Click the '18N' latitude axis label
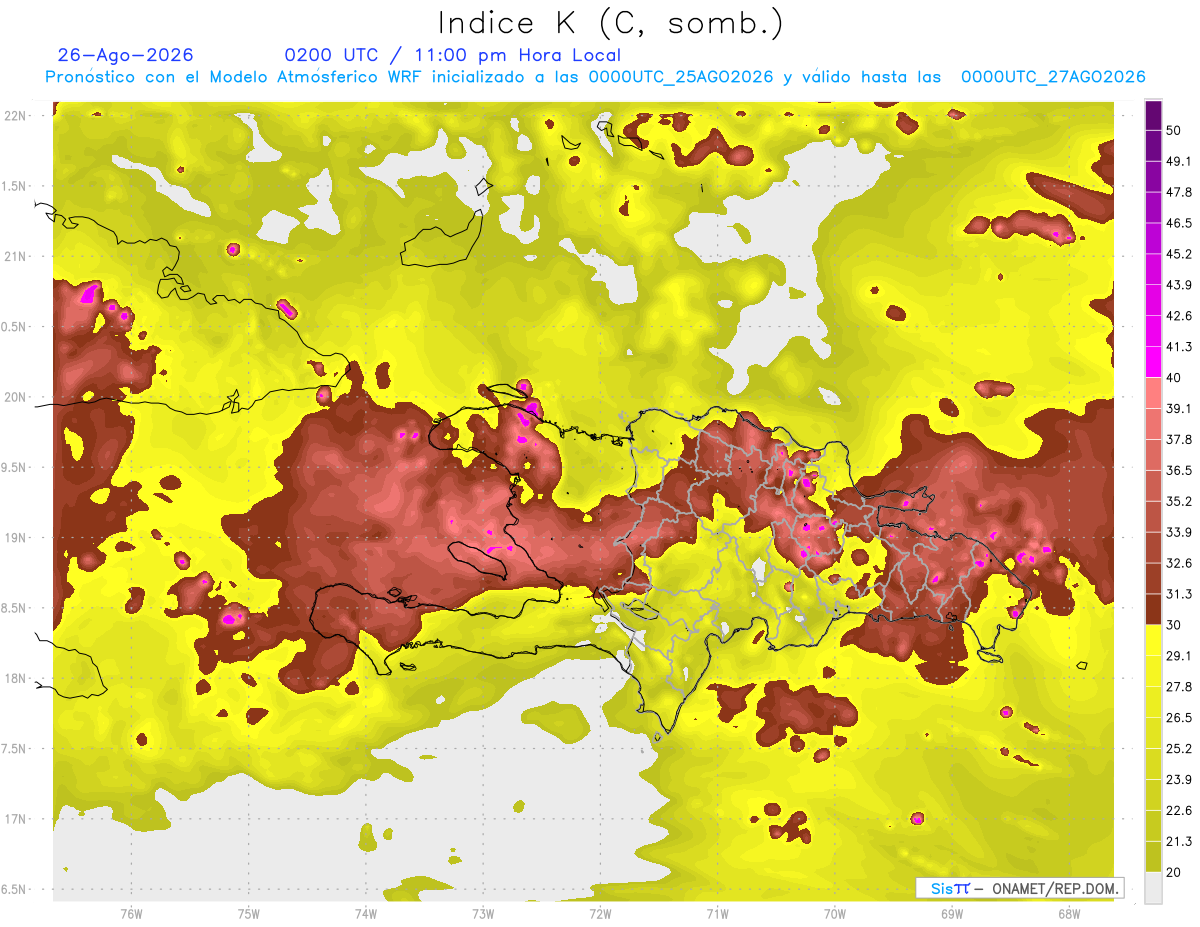 (x=17, y=679)
